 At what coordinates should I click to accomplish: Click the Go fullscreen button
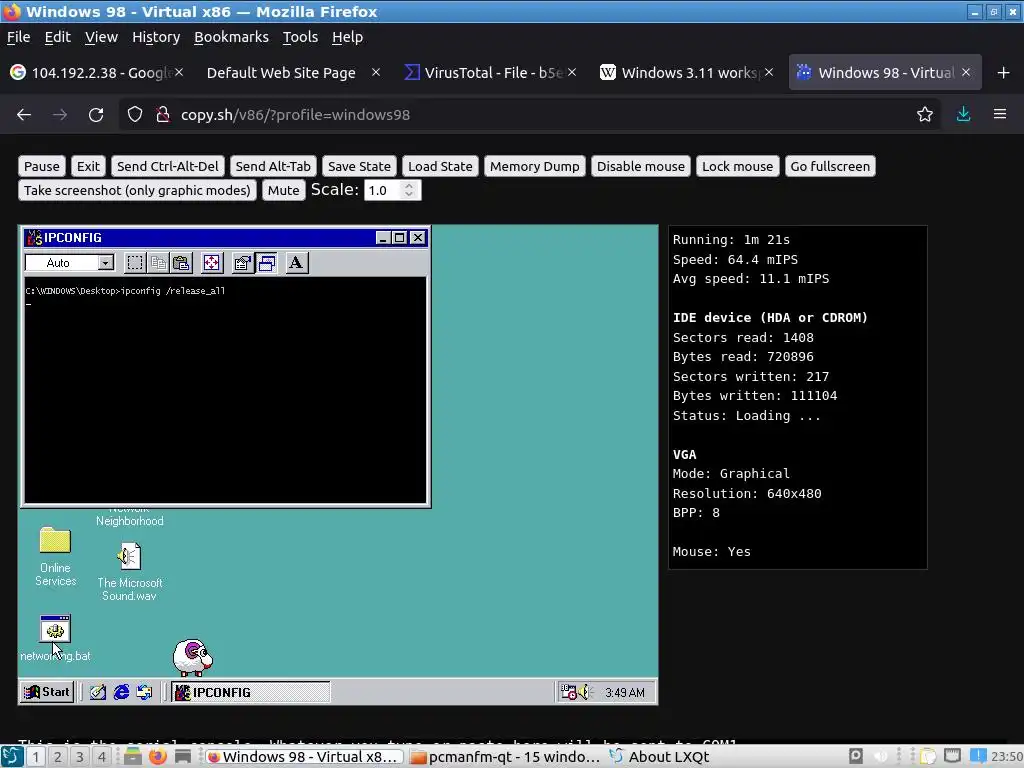coord(830,167)
